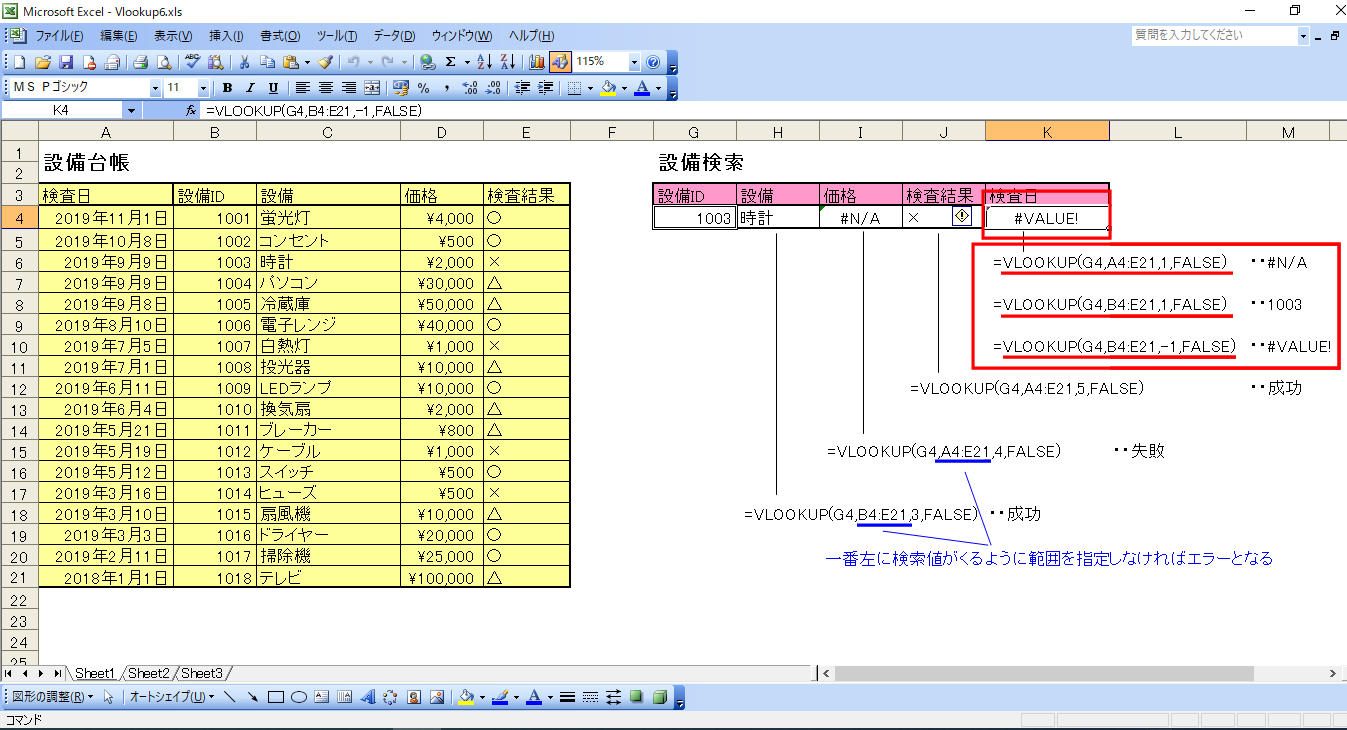Screen dimensions: 1347x730
Task: Click the fx Insert Function button
Action: click(191, 110)
